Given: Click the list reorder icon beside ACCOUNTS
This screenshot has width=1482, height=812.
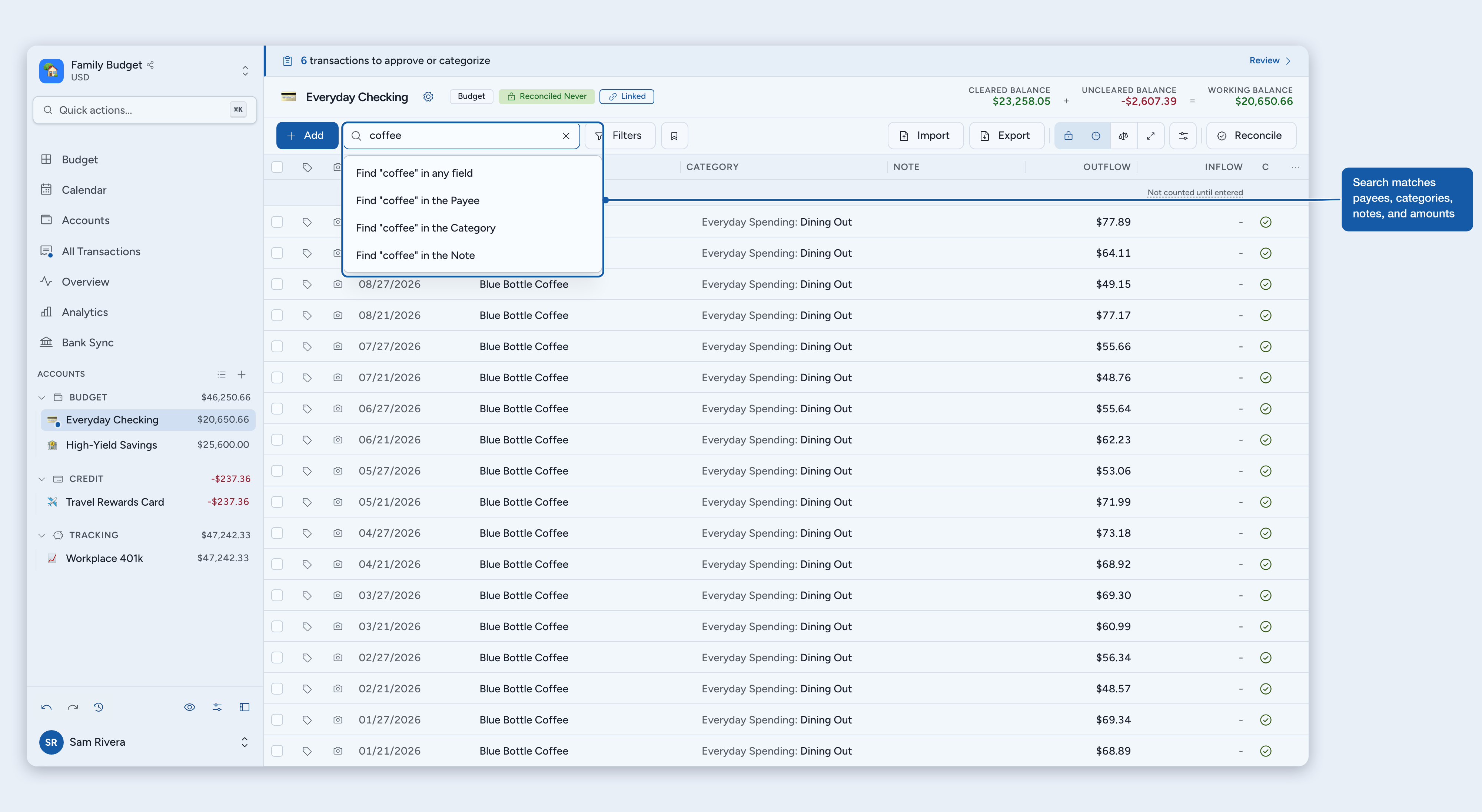Looking at the screenshot, I should point(222,375).
